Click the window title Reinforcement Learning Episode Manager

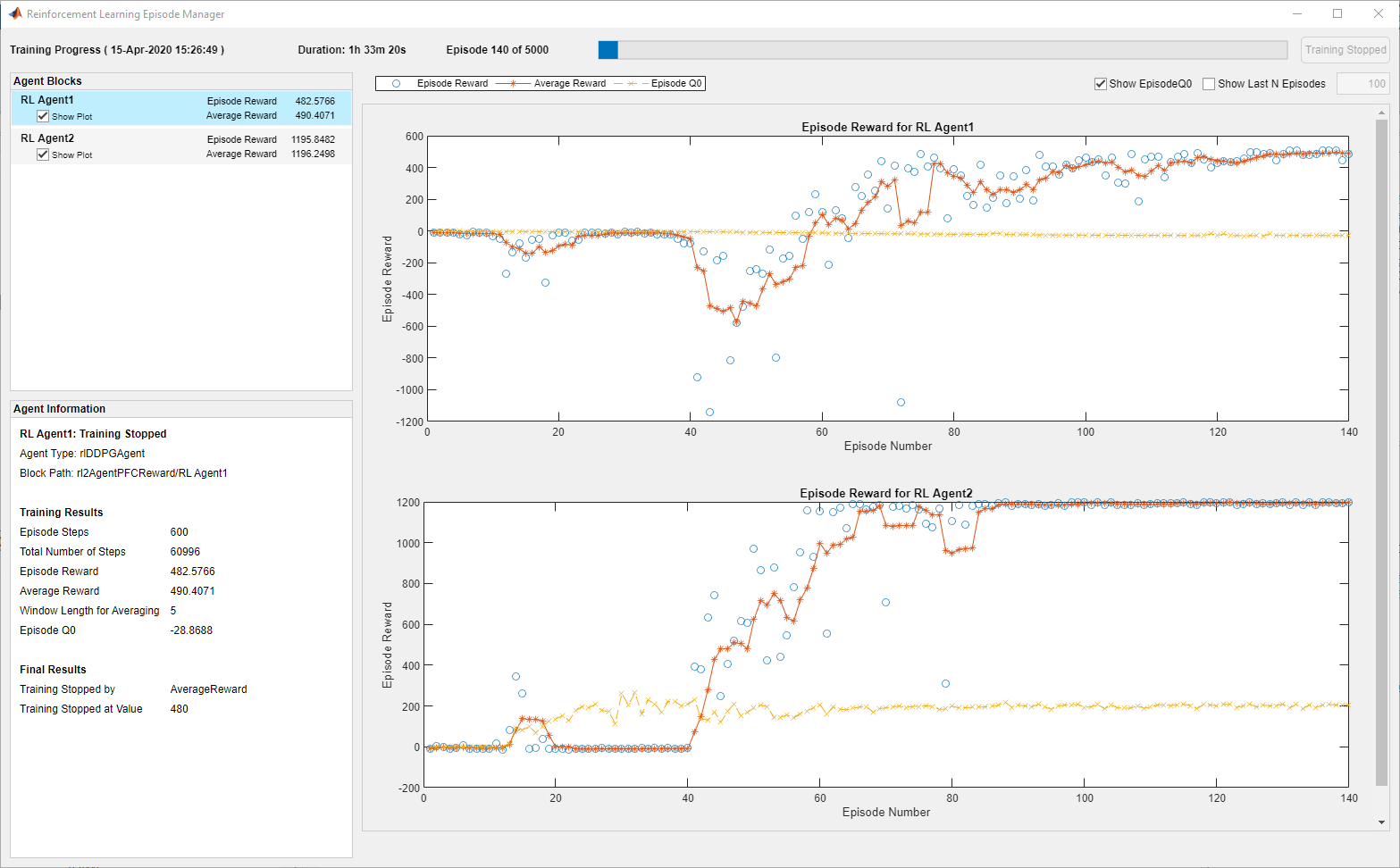tap(126, 14)
